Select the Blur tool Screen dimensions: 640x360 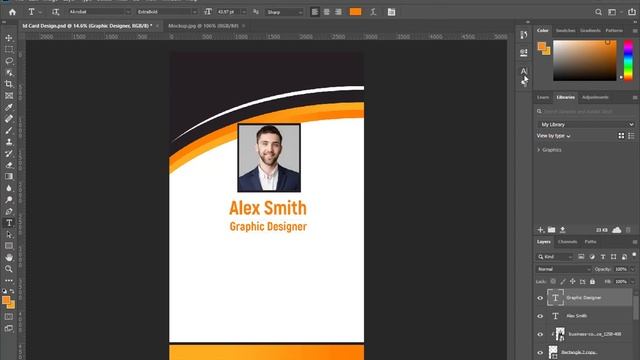tap(9, 188)
